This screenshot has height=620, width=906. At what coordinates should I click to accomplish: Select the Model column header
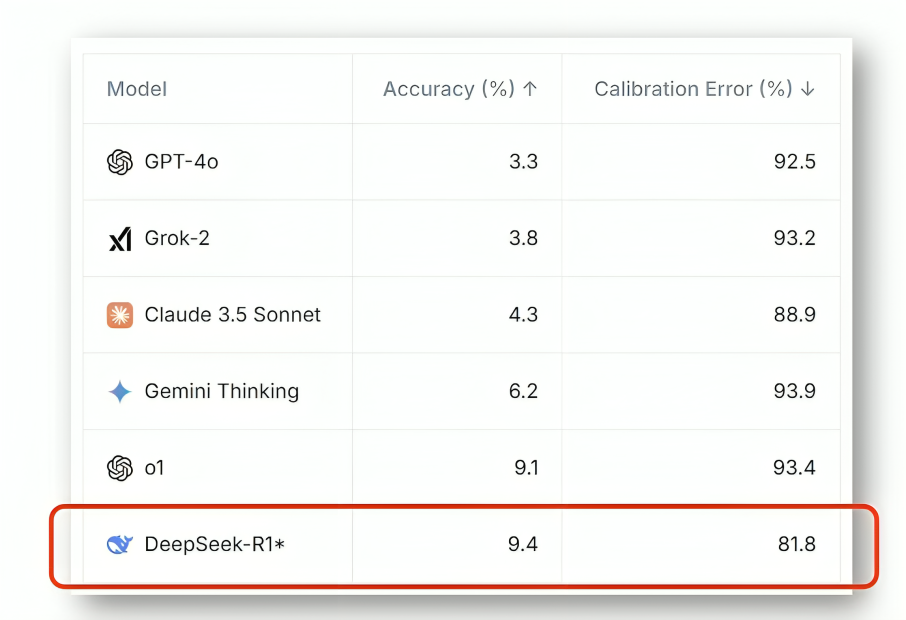tap(137, 89)
